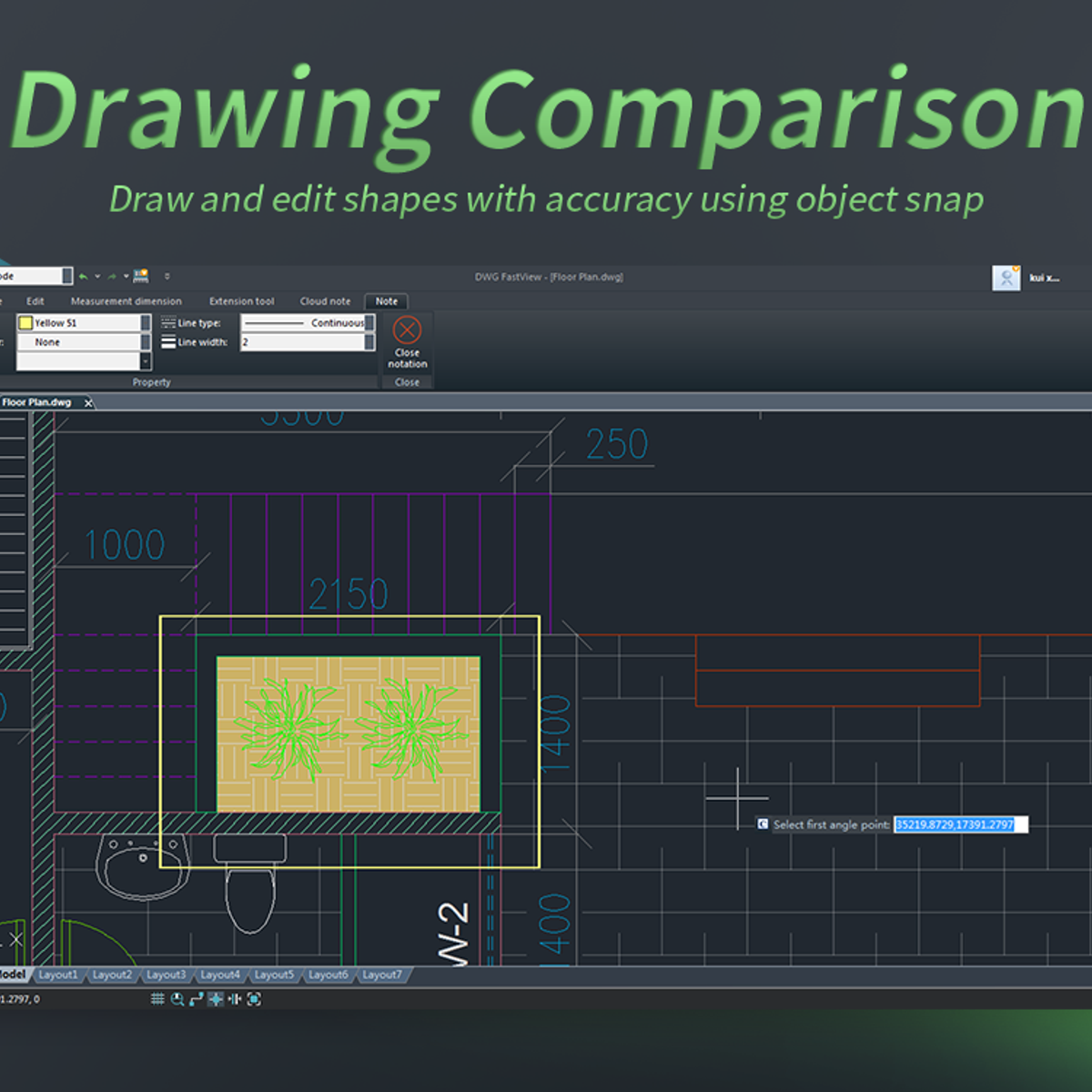1092x1092 pixels.
Task: Click the yellow color swatch in Property panel
Action: click(25, 323)
